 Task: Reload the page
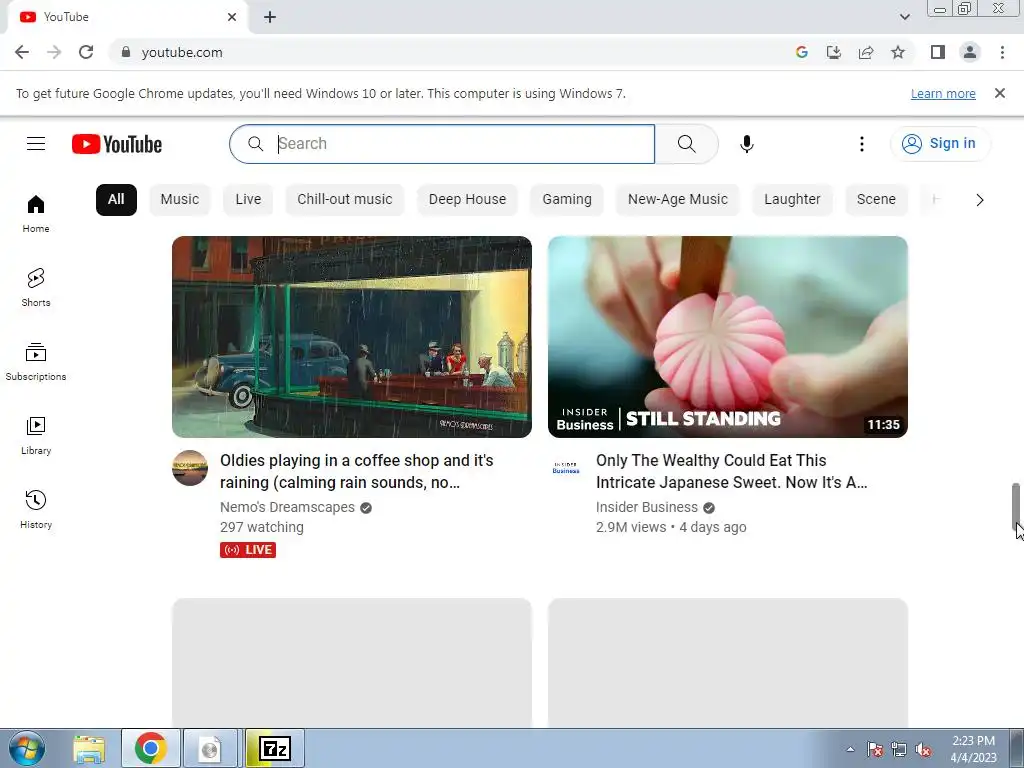[86, 52]
